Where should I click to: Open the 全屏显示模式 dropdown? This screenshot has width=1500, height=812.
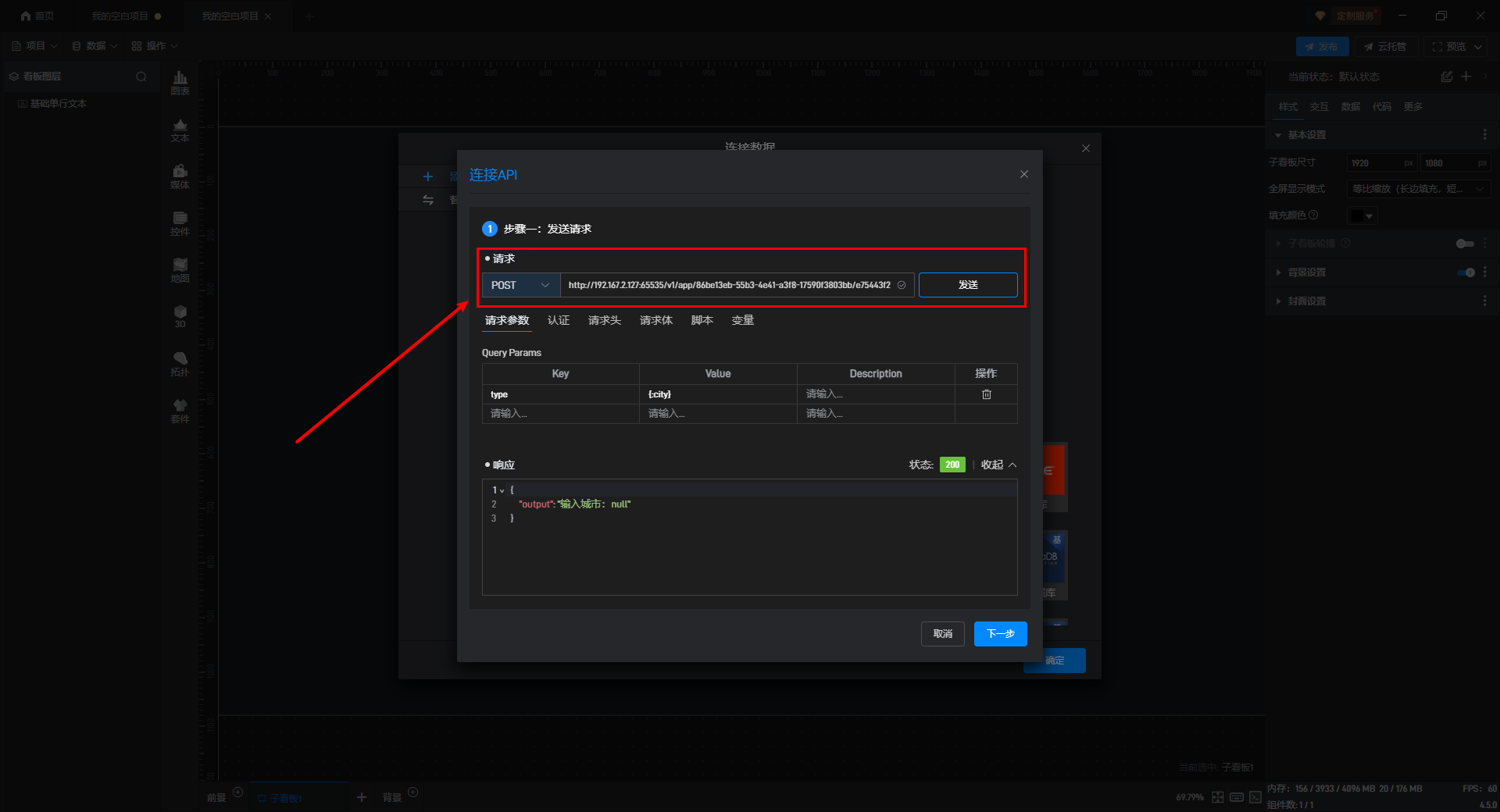tap(1418, 189)
